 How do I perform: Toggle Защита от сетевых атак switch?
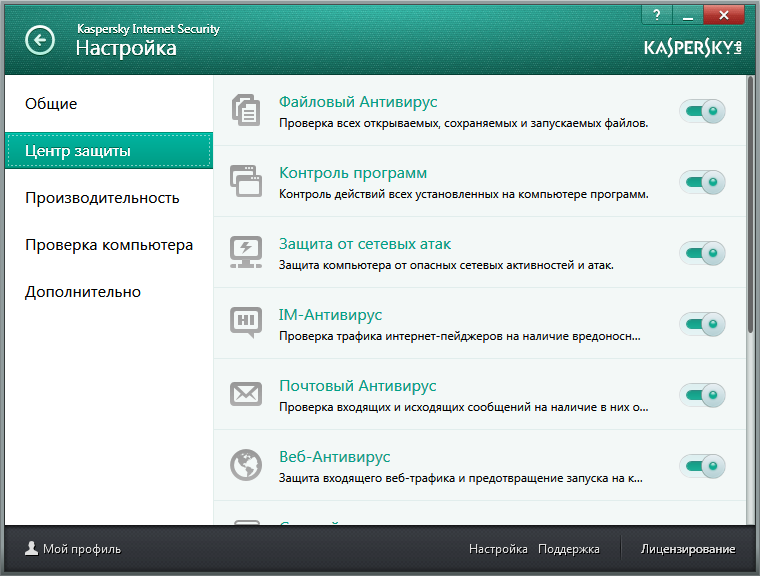702,253
